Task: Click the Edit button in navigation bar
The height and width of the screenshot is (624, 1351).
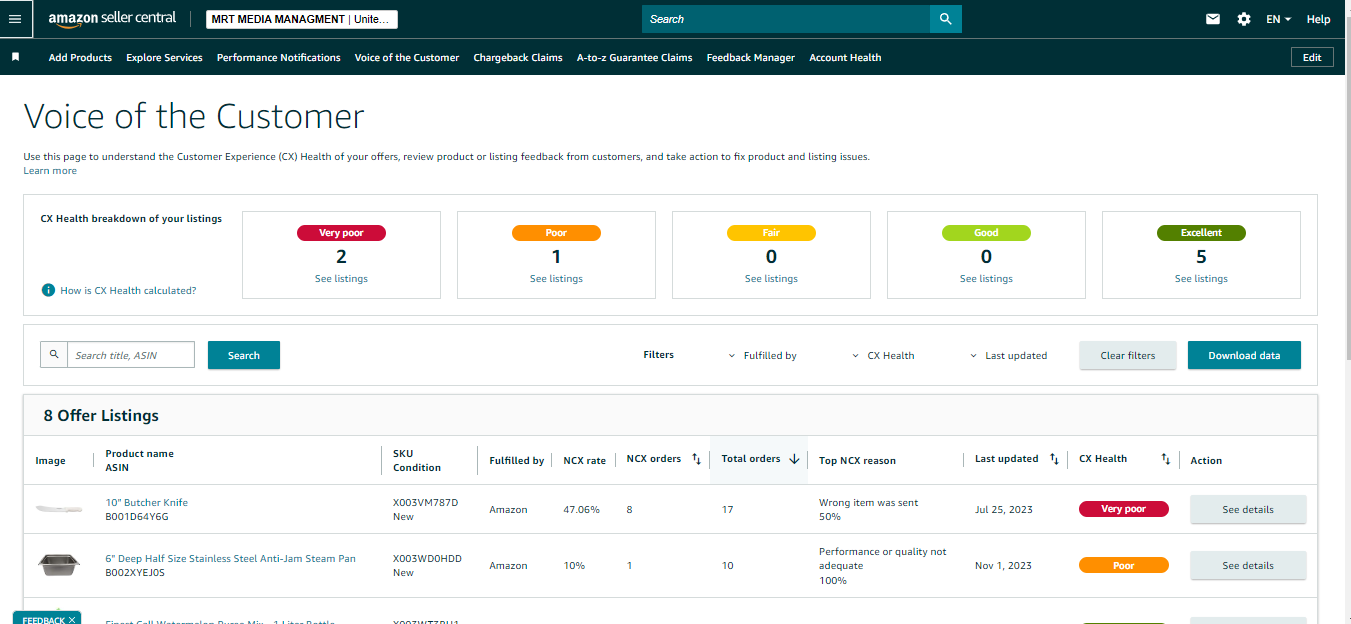Action: click(x=1312, y=57)
